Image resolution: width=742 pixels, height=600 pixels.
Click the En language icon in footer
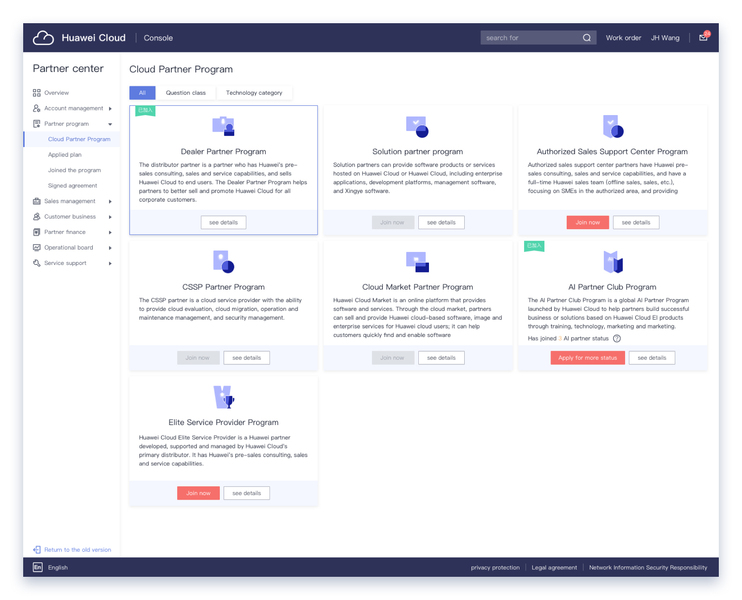coord(37,567)
